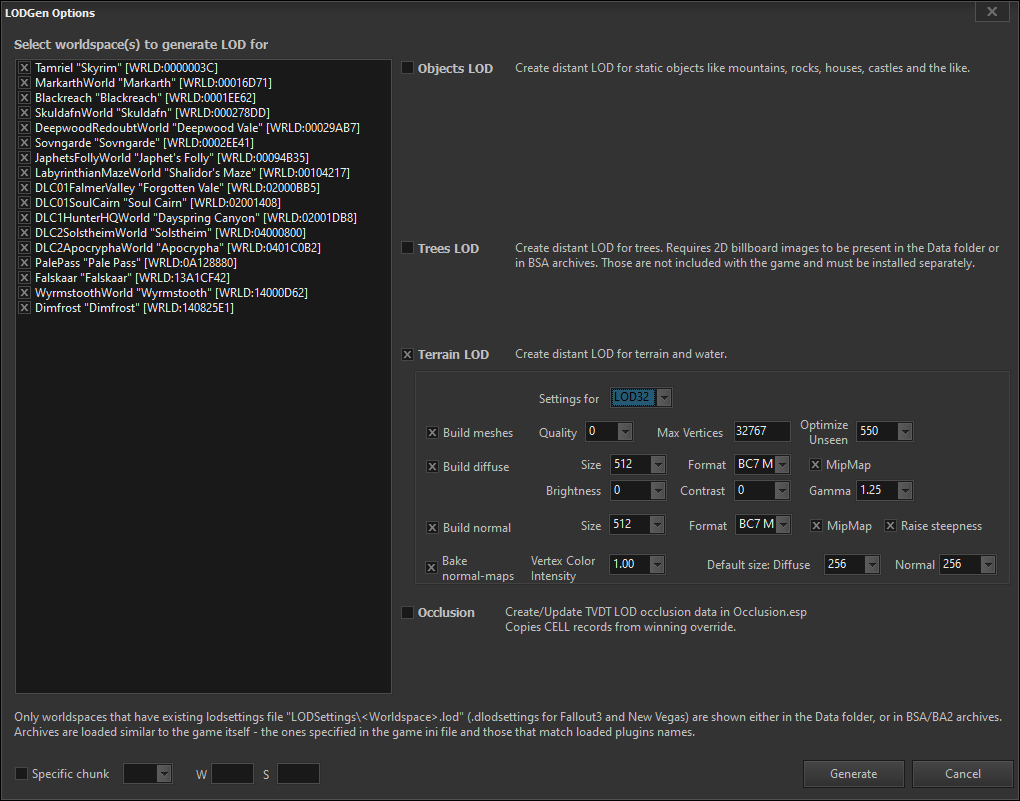Select the Falskaar [WRLD:13A1CF42] row text
The height and width of the screenshot is (801, 1020).
[133, 277]
